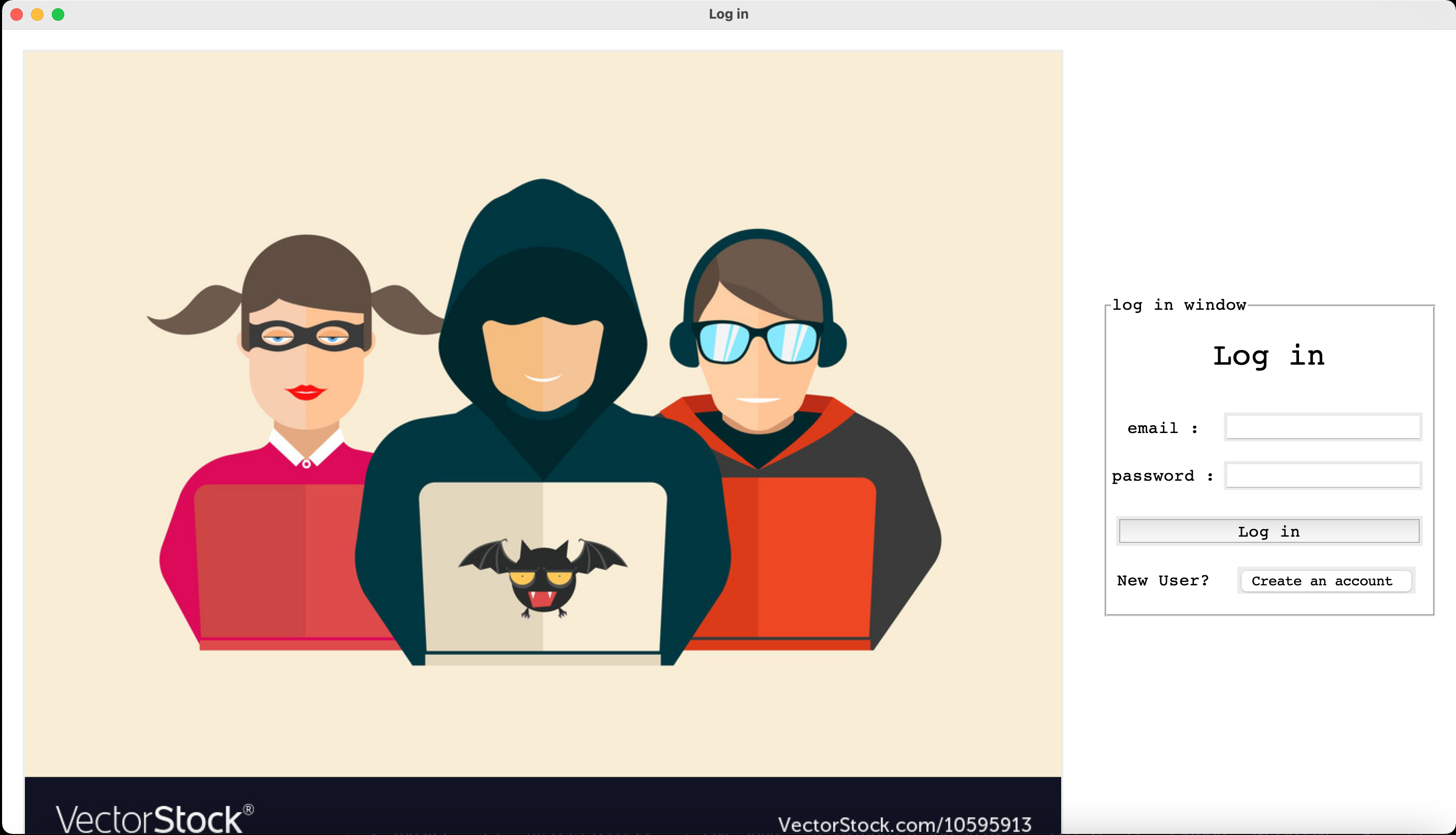This screenshot has width=1456, height=835.
Task: Open Create an account
Action: tap(1325, 581)
